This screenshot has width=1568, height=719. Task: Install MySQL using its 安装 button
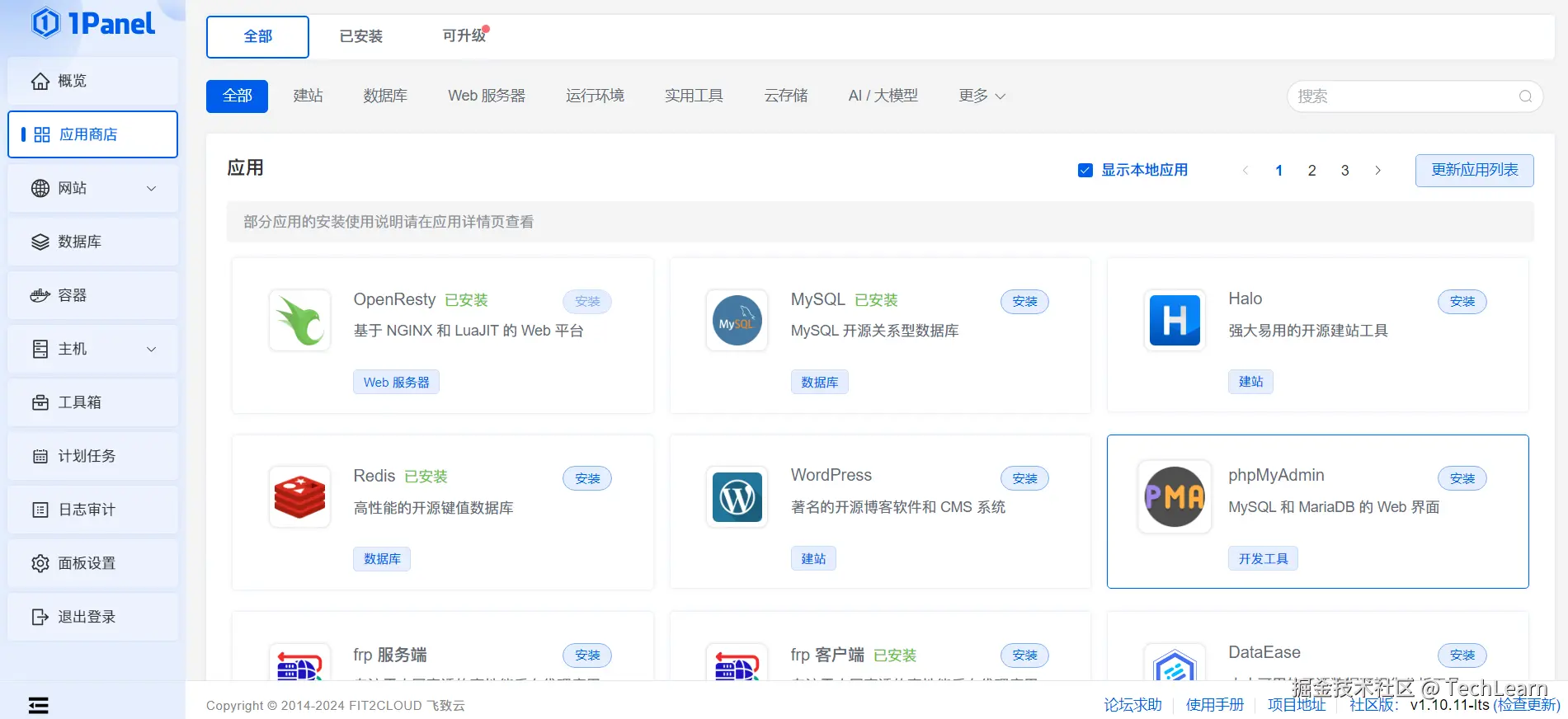pos(1024,302)
